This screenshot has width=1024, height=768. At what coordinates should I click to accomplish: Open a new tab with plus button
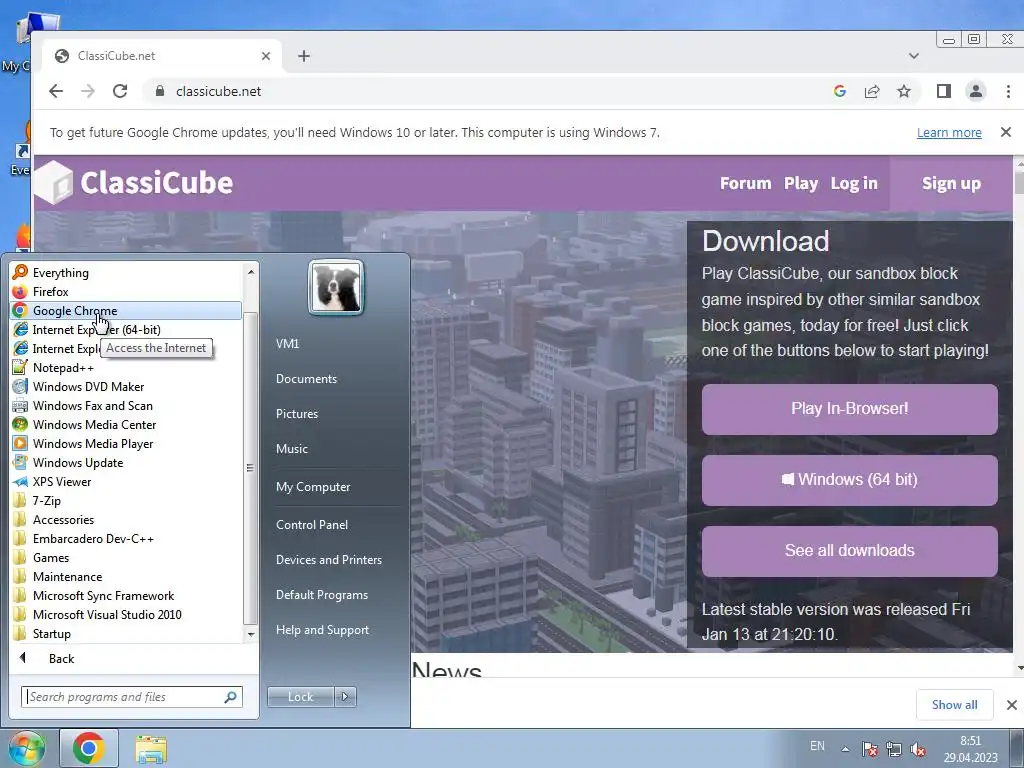click(x=304, y=56)
